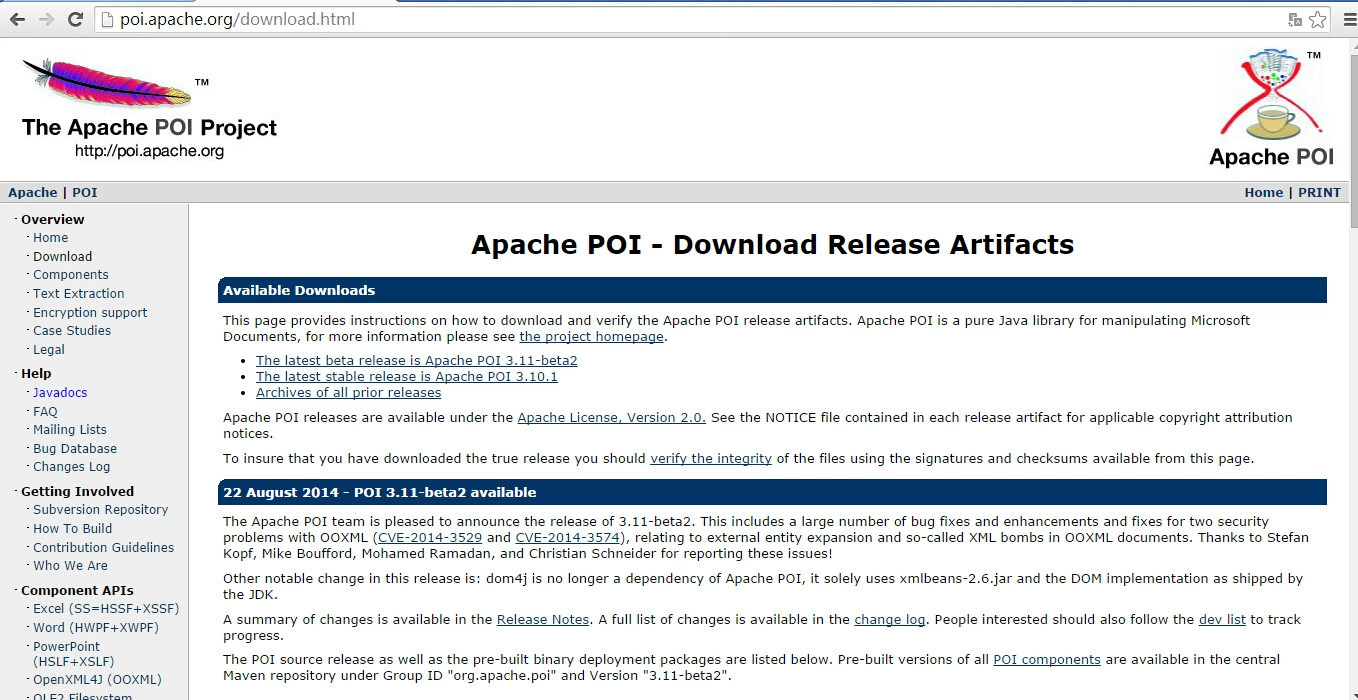Viewport: 1358px width, 700px height.
Task: Select Download in the sidebar
Action: pos(62,256)
